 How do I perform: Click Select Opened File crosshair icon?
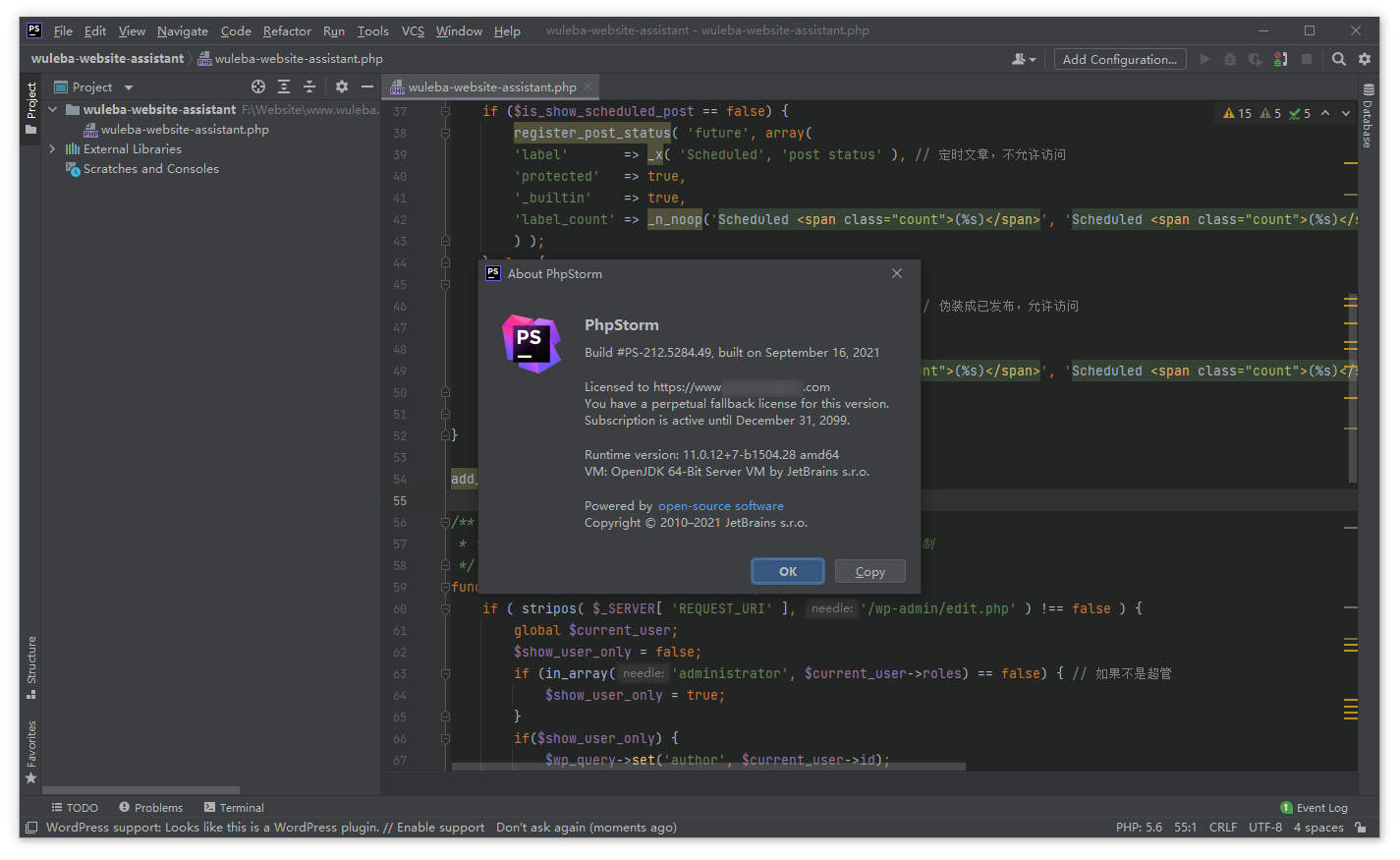pos(258,86)
